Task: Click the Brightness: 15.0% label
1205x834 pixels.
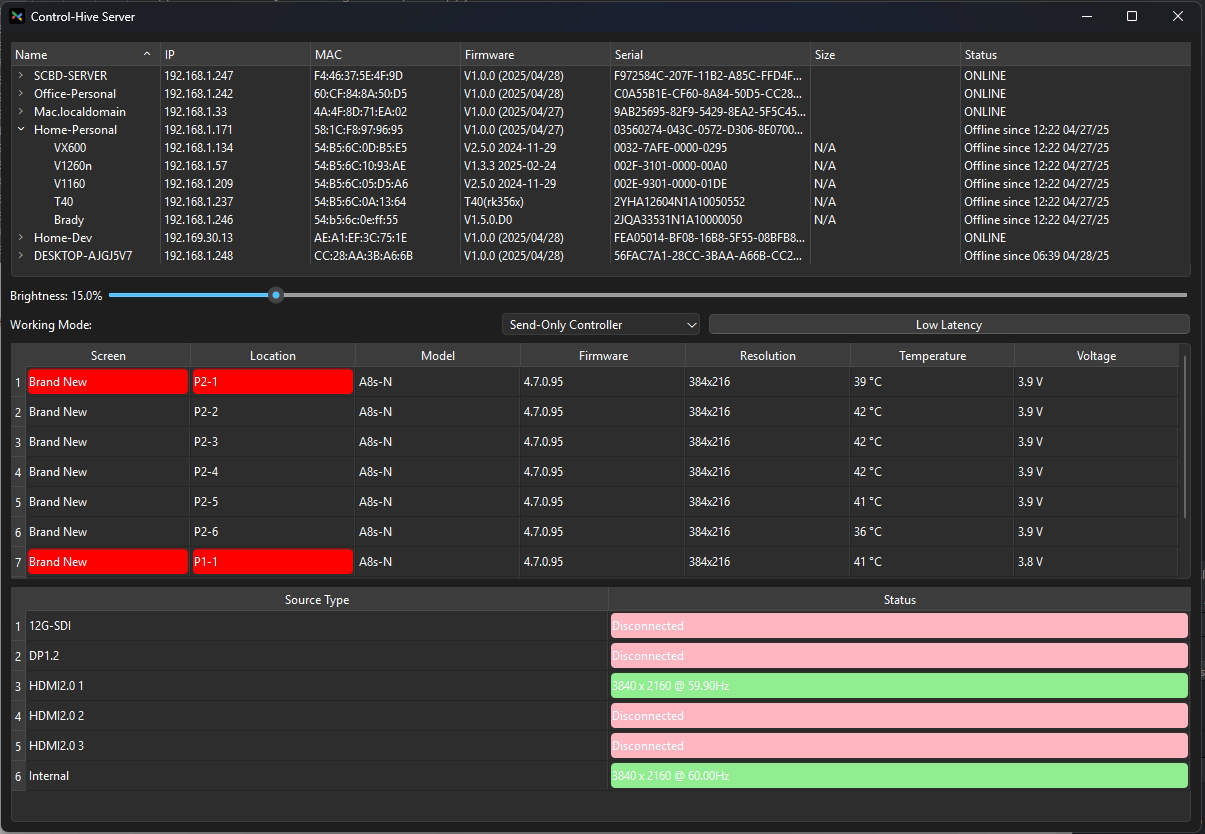Action: pyautogui.click(x=56, y=296)
